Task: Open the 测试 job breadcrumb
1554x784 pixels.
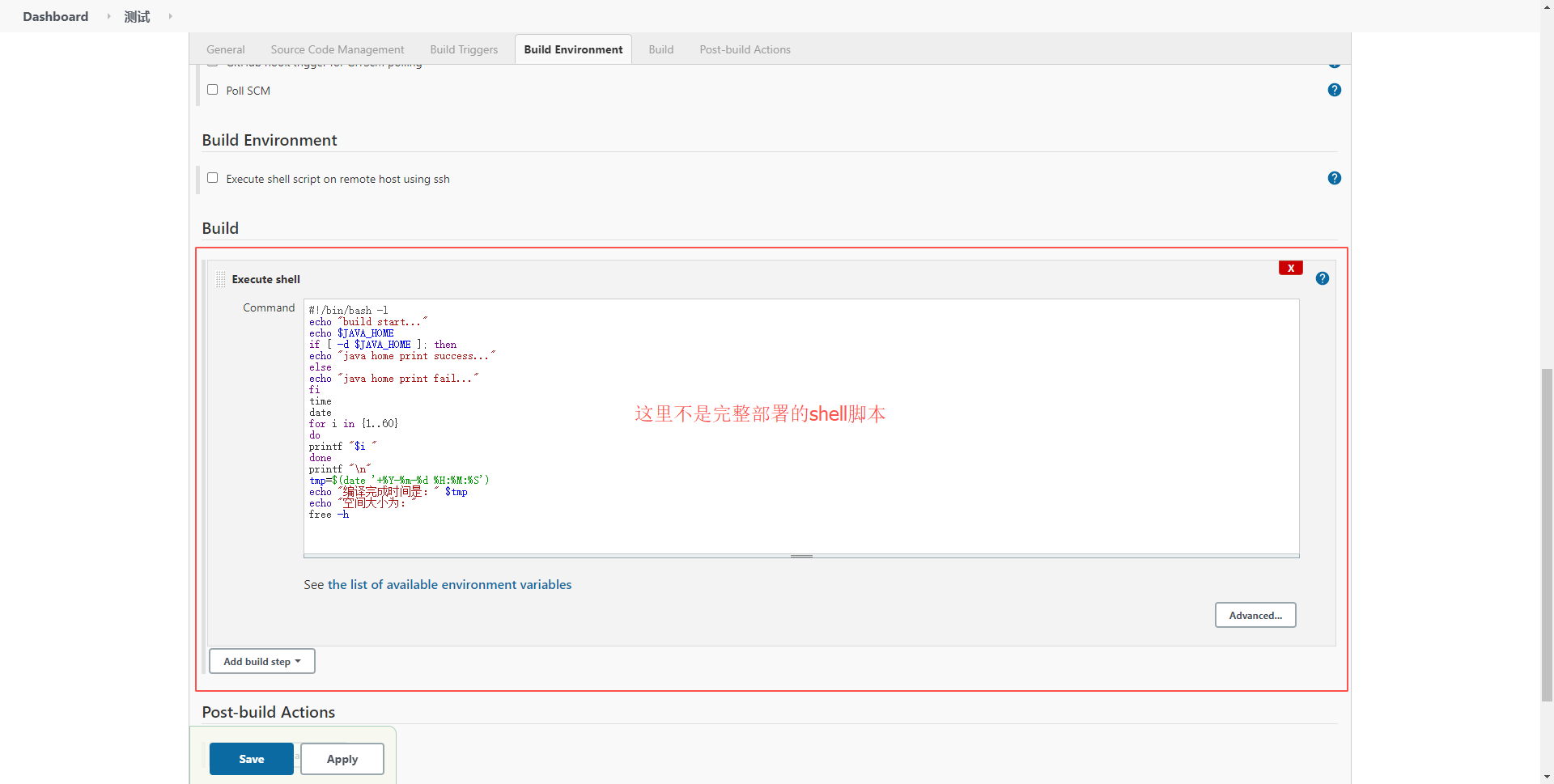Action: tap(137, 16)
